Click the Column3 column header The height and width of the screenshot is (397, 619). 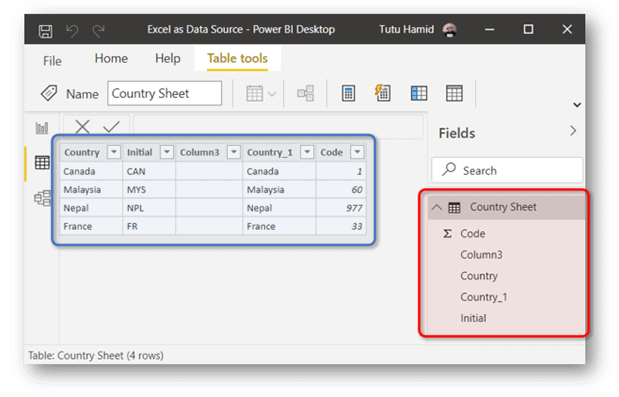tap(199, 152)
